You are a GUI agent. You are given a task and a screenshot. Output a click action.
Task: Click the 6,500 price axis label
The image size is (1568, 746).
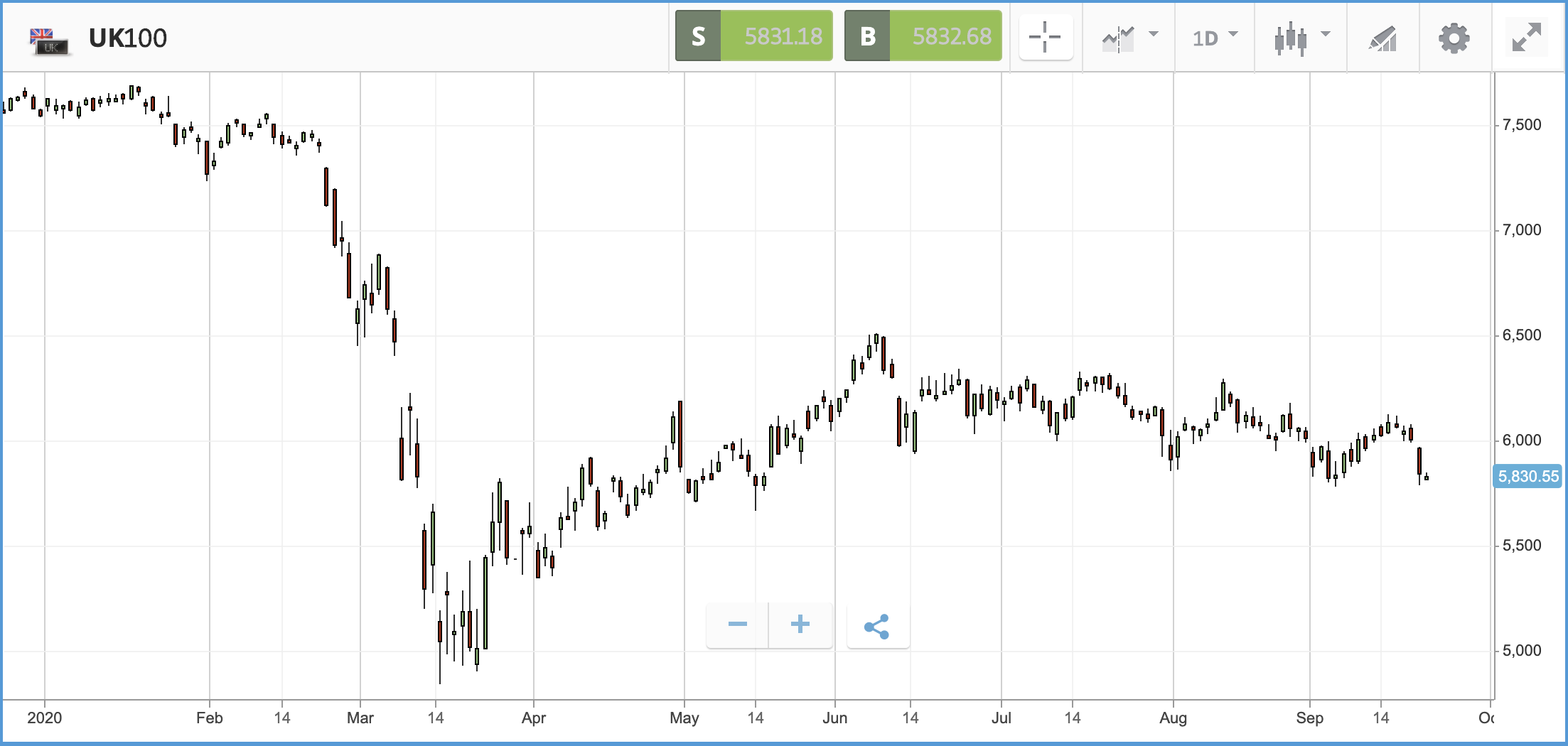pyautogui.click(x=1522, y=335)
